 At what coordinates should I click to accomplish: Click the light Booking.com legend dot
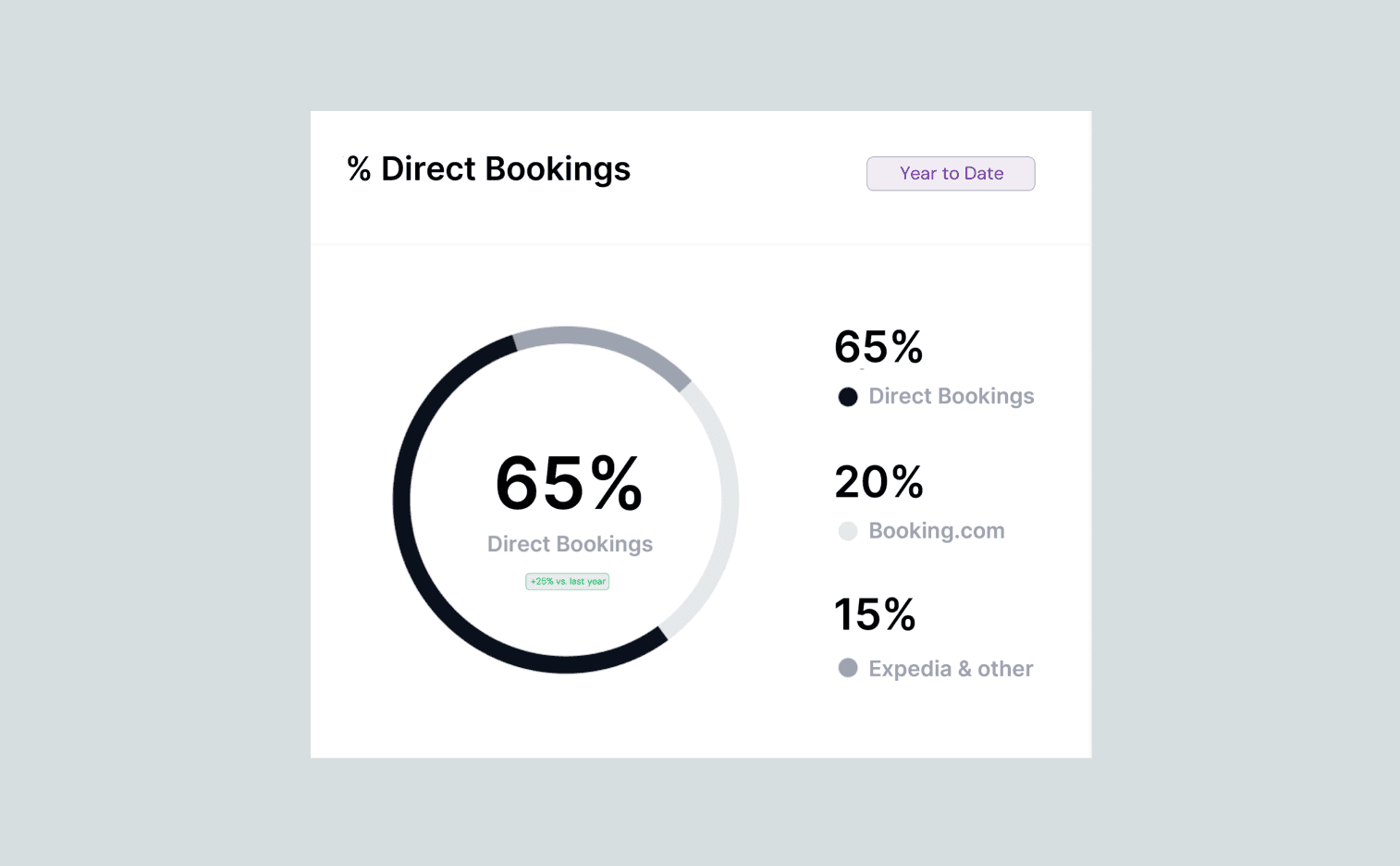[848, 531]
